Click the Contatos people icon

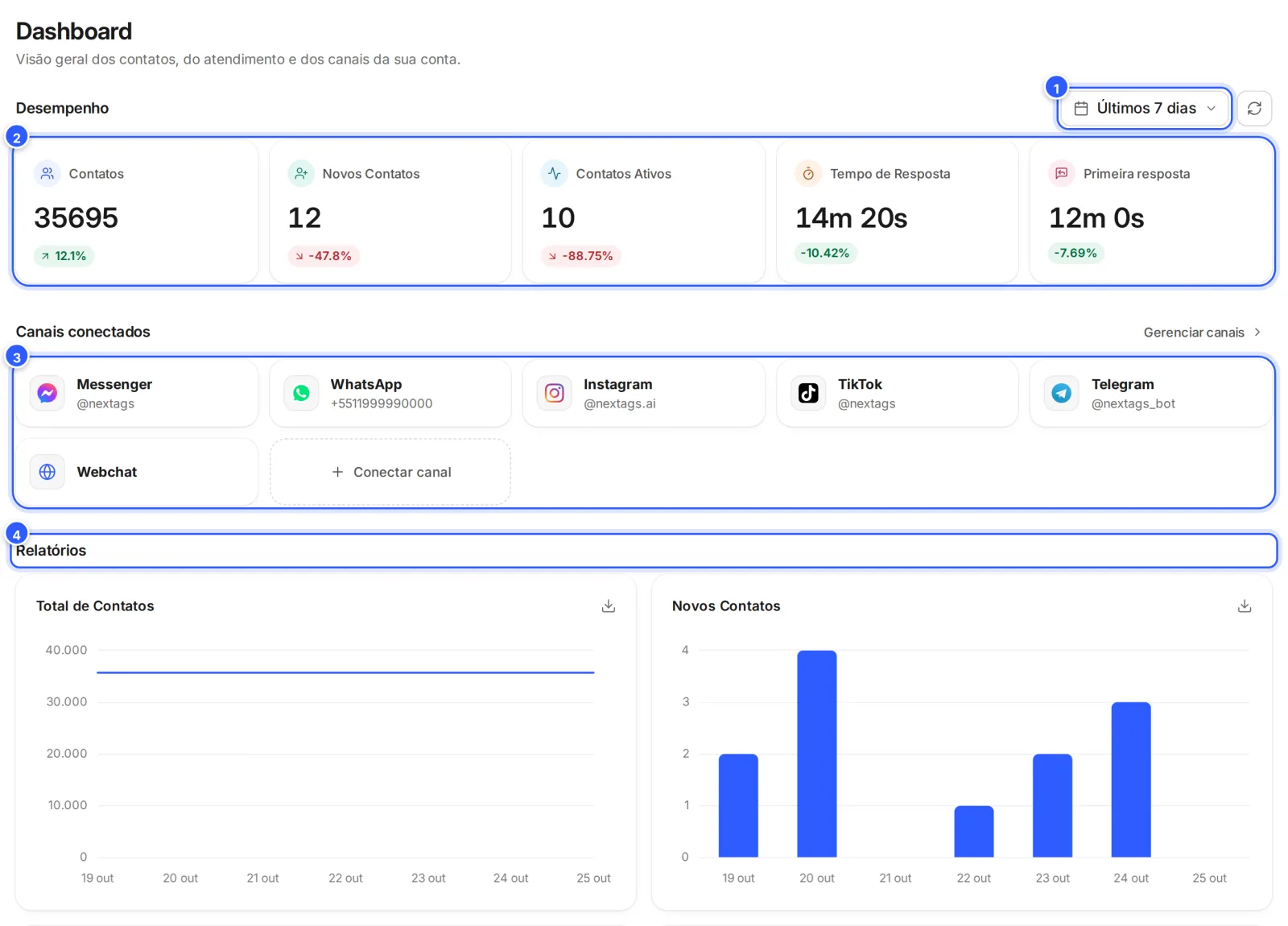click(x=47, y=173)
